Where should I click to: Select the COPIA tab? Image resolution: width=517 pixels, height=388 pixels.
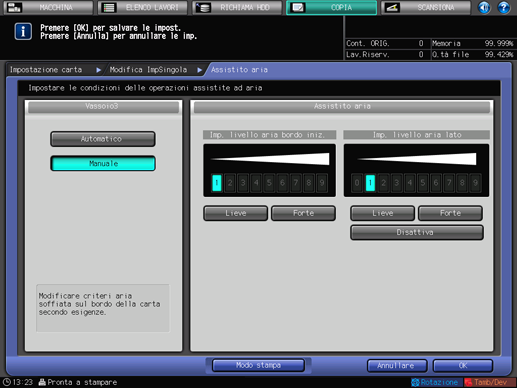(332, 7)
